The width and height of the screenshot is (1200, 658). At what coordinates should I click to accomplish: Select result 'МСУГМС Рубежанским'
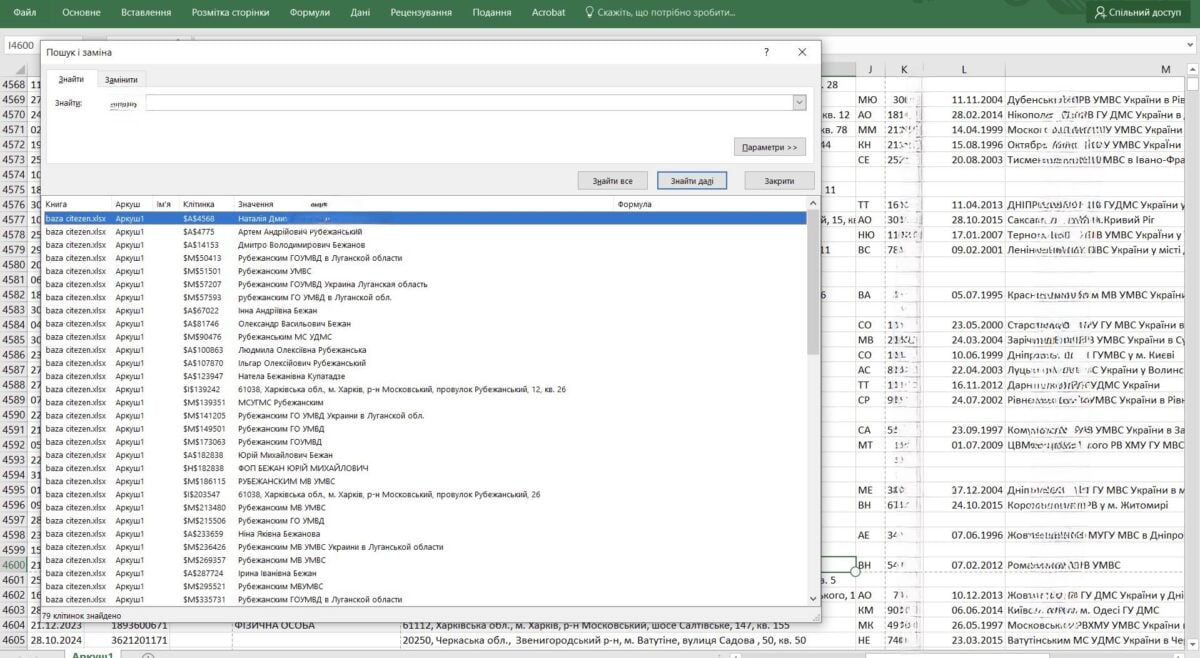425,402
